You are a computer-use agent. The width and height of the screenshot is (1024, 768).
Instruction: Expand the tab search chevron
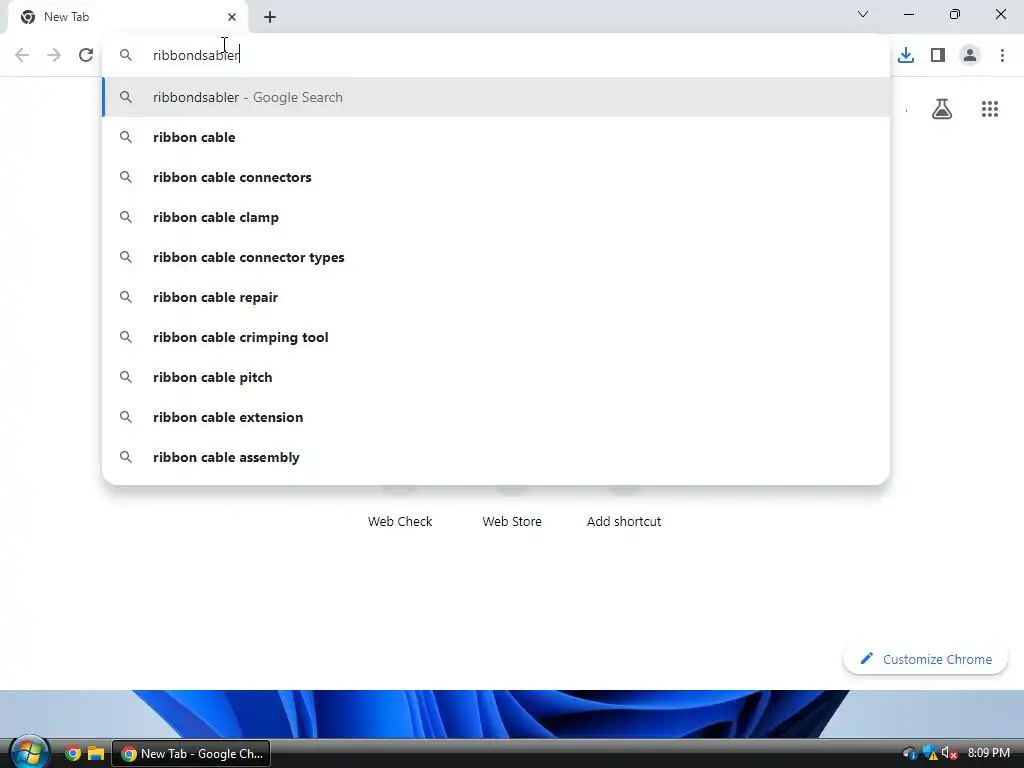[x=863, y=14]
